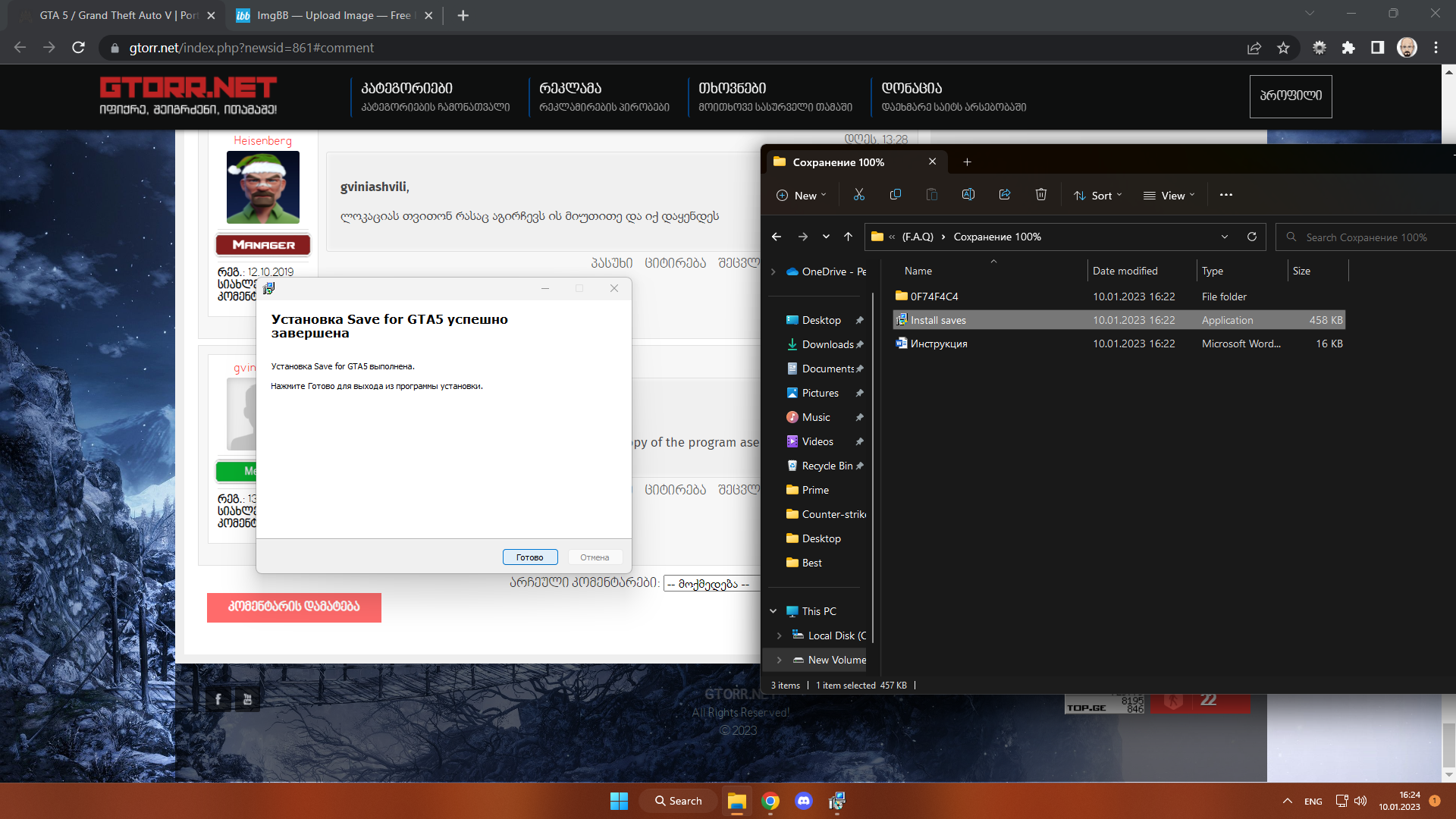This screenshot has width=1456, height=819.
Task: Delete the selected file with trash icon
Action: point(1041,195)
